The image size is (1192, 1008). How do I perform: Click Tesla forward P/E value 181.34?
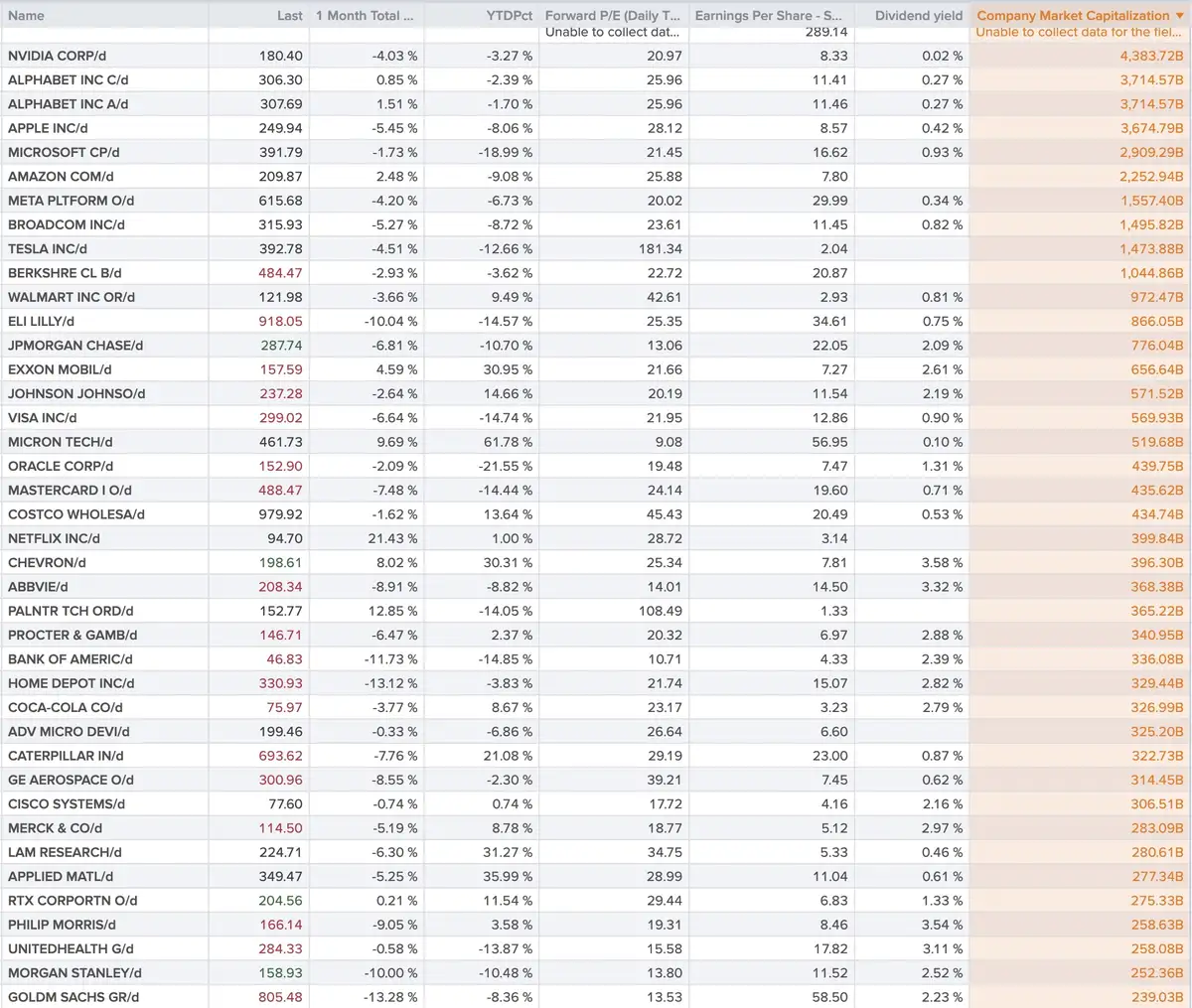click(662, 248)
